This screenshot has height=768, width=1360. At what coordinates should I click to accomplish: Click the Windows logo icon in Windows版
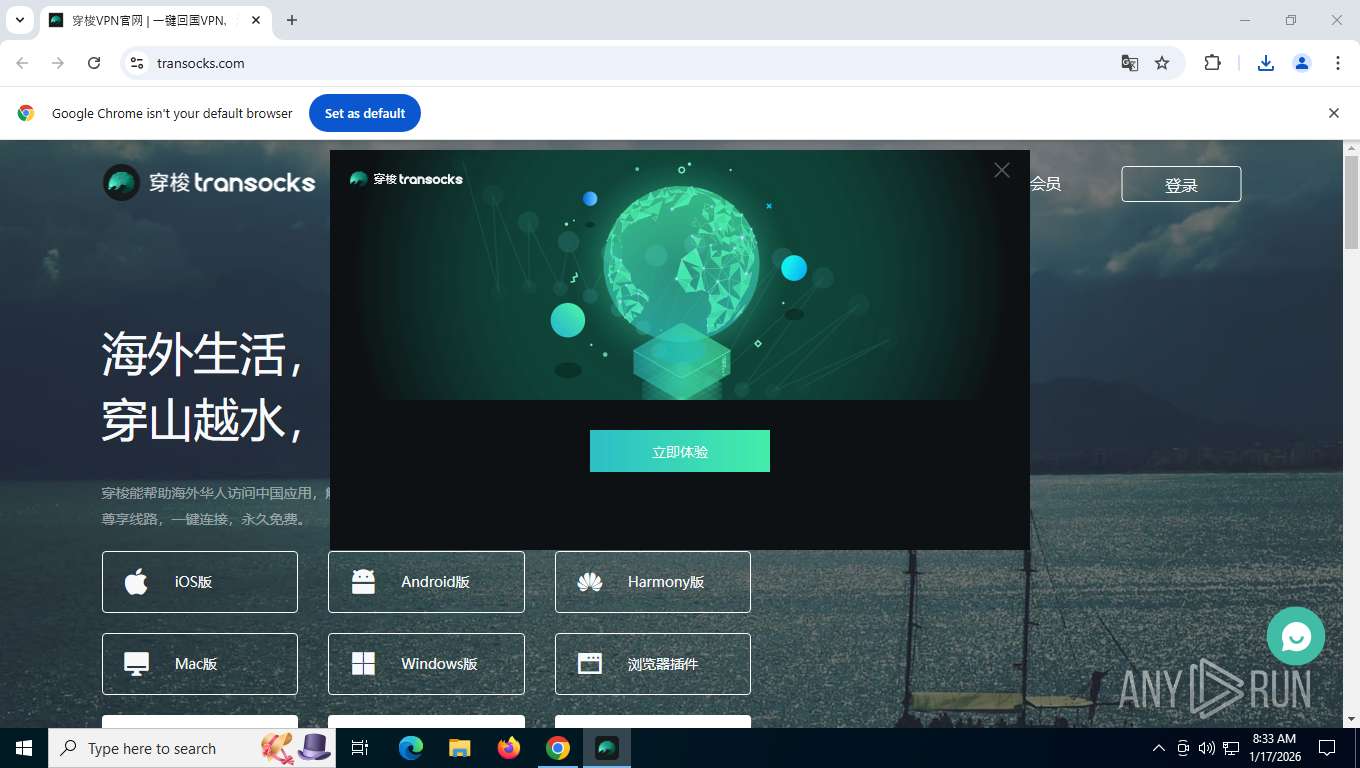click(x=363, y=664)
